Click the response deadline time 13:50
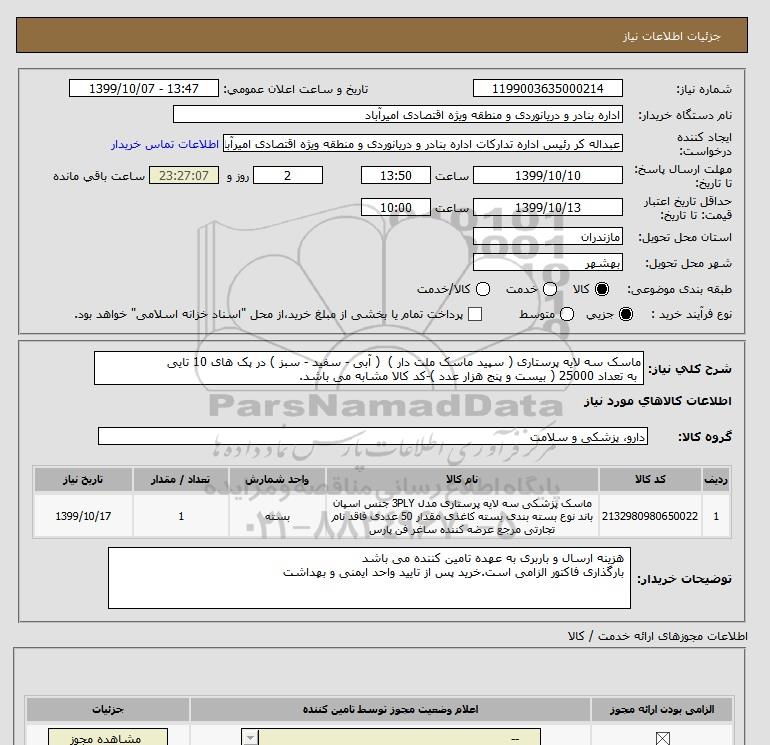The height and width of the screenshot is (745, 770). click(x=396, y=175)
